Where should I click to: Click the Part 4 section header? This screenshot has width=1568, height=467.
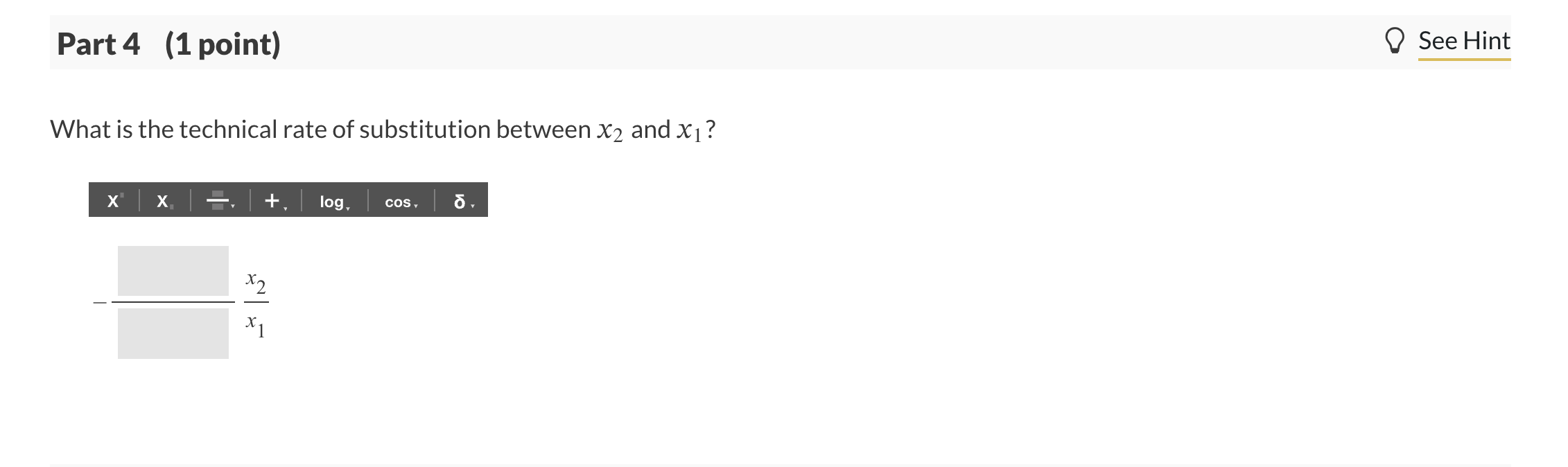(x=168, y=45)
